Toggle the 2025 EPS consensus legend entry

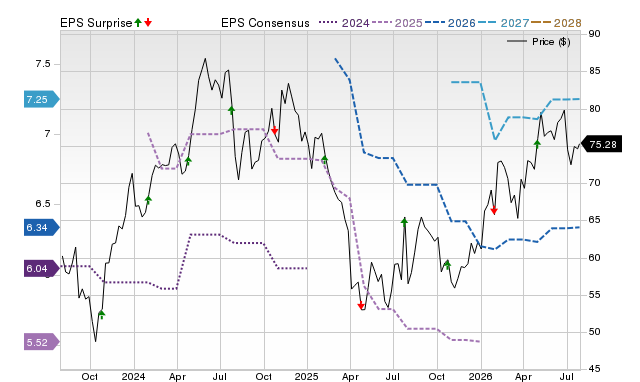(x=397, y=23)
